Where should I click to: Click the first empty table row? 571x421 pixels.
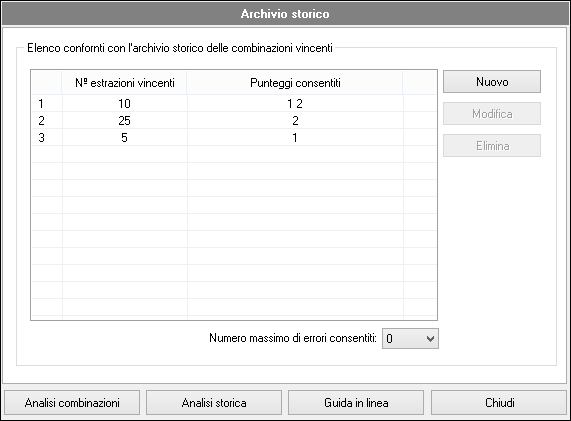234,154
